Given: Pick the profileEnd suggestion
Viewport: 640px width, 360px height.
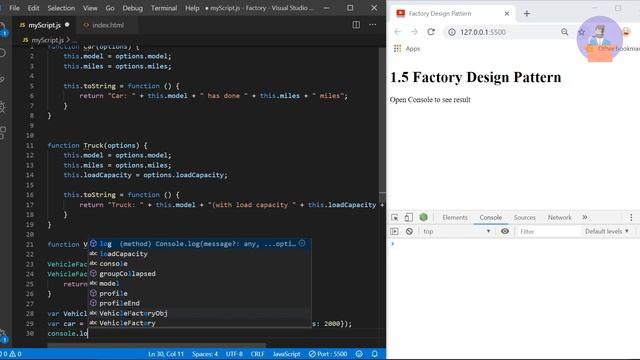Looking at the screenshot, I should (x=200, y=303).
